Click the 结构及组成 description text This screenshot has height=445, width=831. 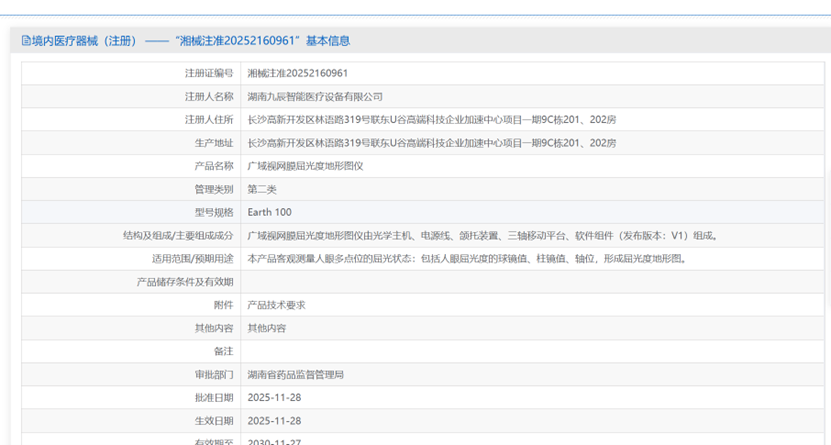coord(483,236)
